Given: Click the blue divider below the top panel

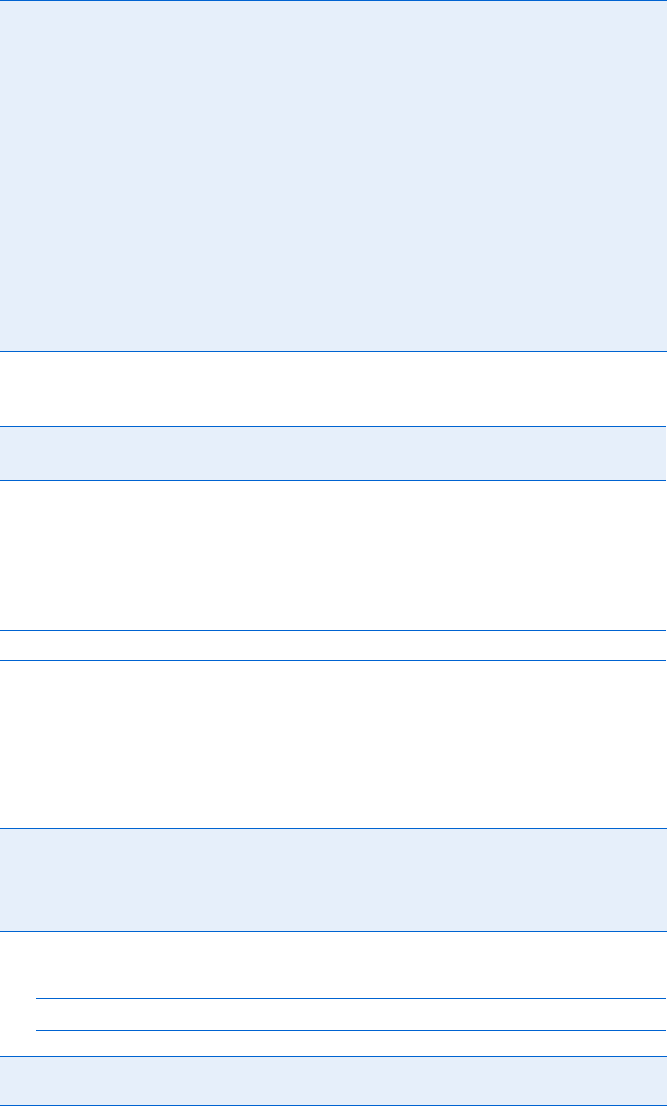Looking at the screenshot, I should tap(333, 351).
